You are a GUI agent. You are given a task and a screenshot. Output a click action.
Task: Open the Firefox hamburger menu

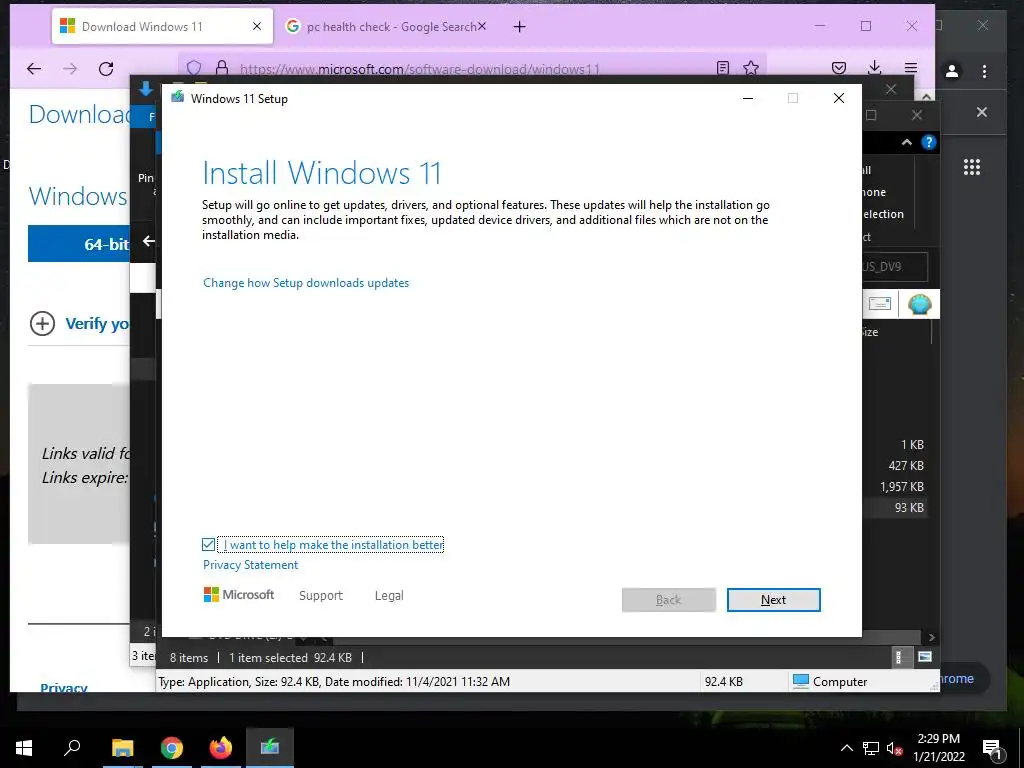(x=911, y=68)
